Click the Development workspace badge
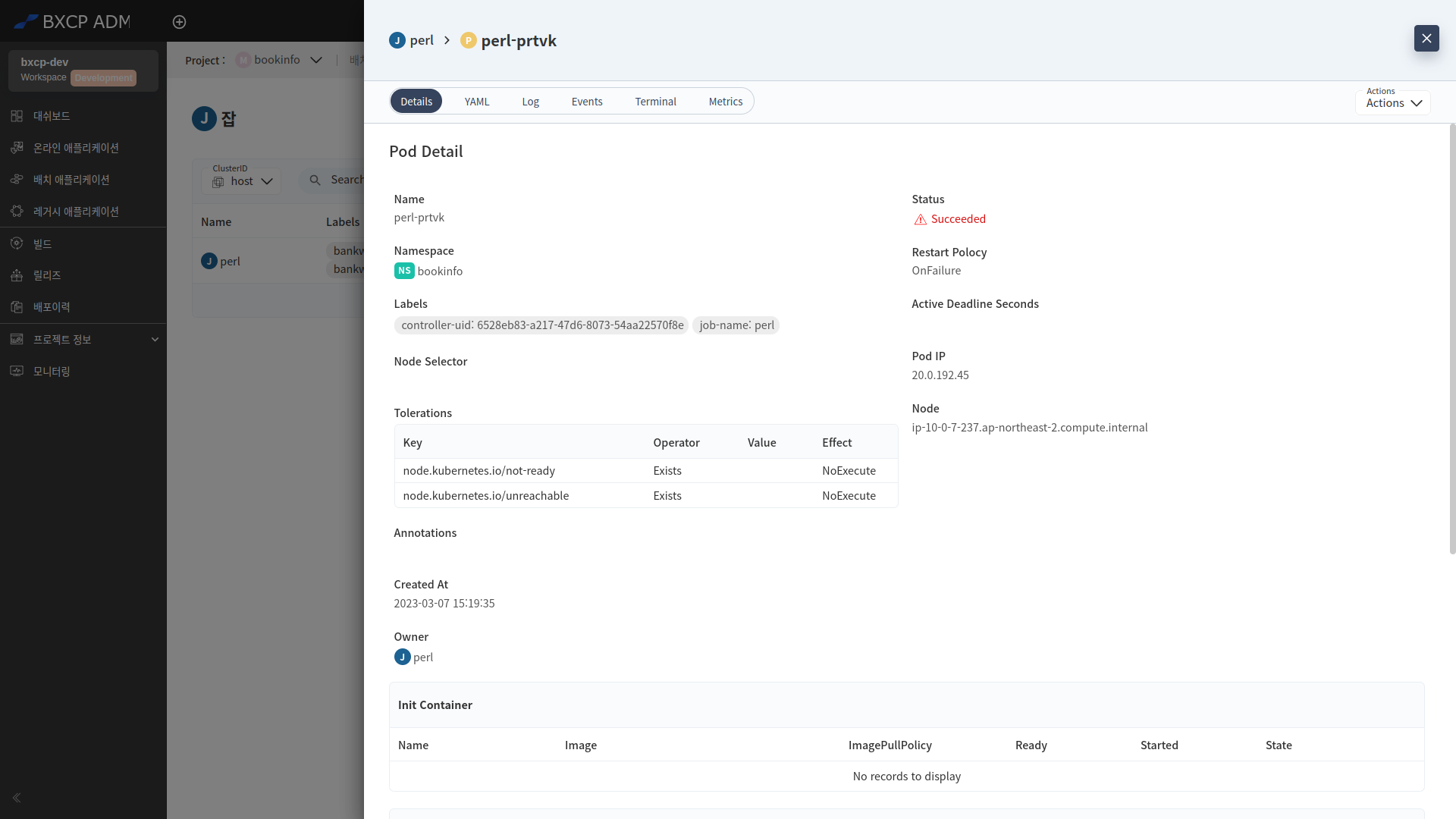Screen dimensions: 1456x819 [104, 77]
